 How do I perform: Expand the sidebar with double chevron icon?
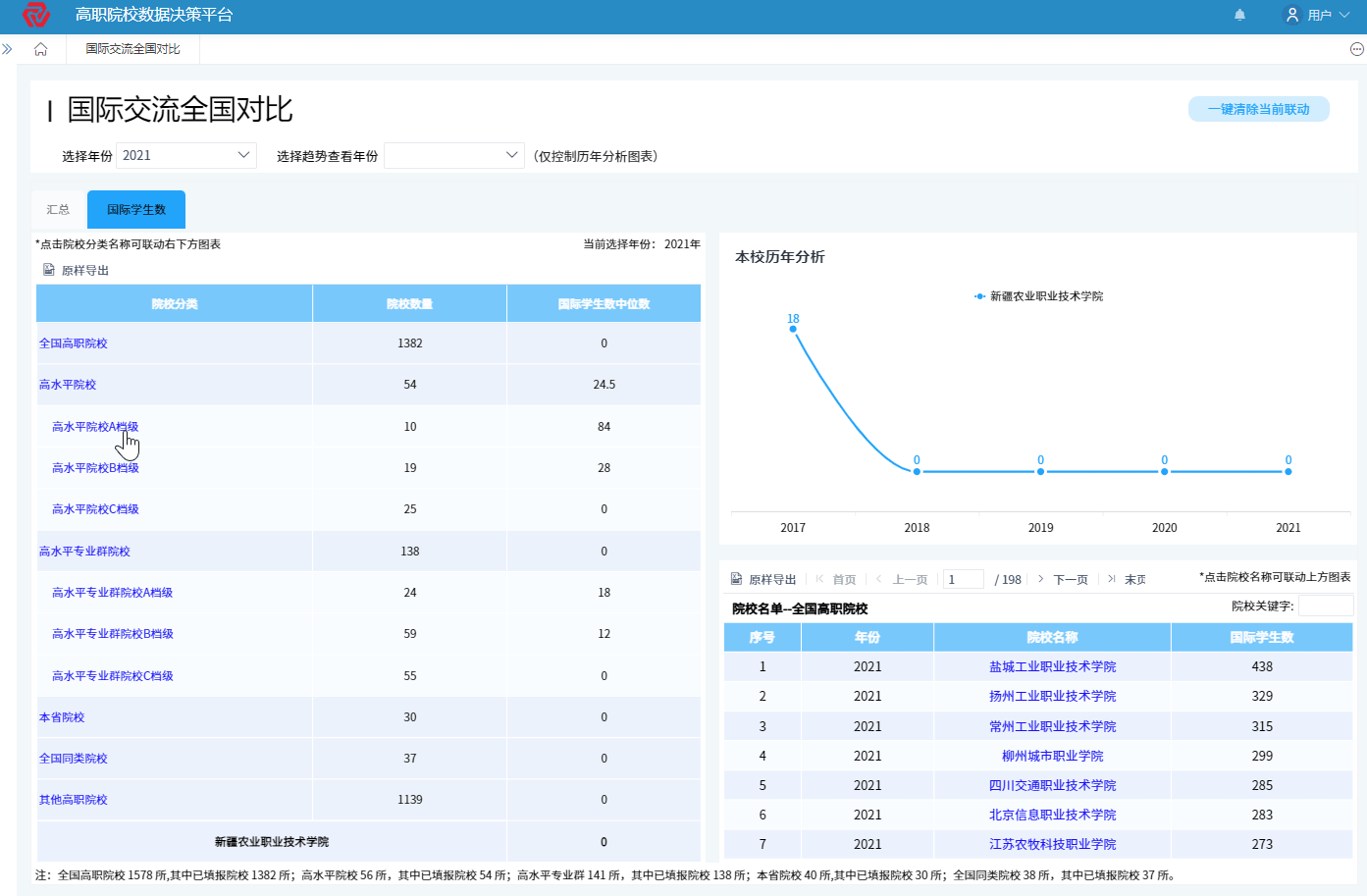pos(8,49)
